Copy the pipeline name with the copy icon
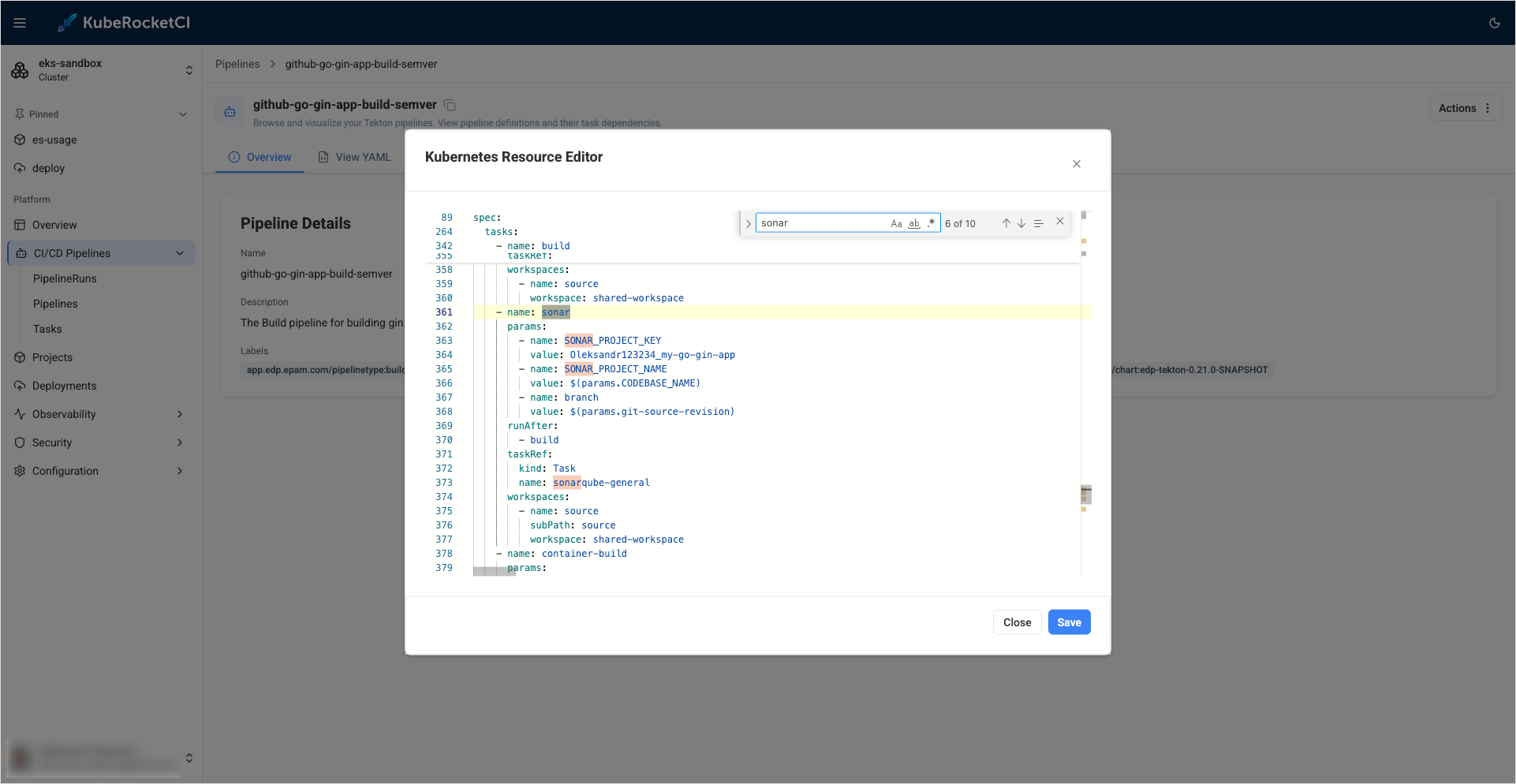This screenshot has width=1516, height=784. click(450, 104)
